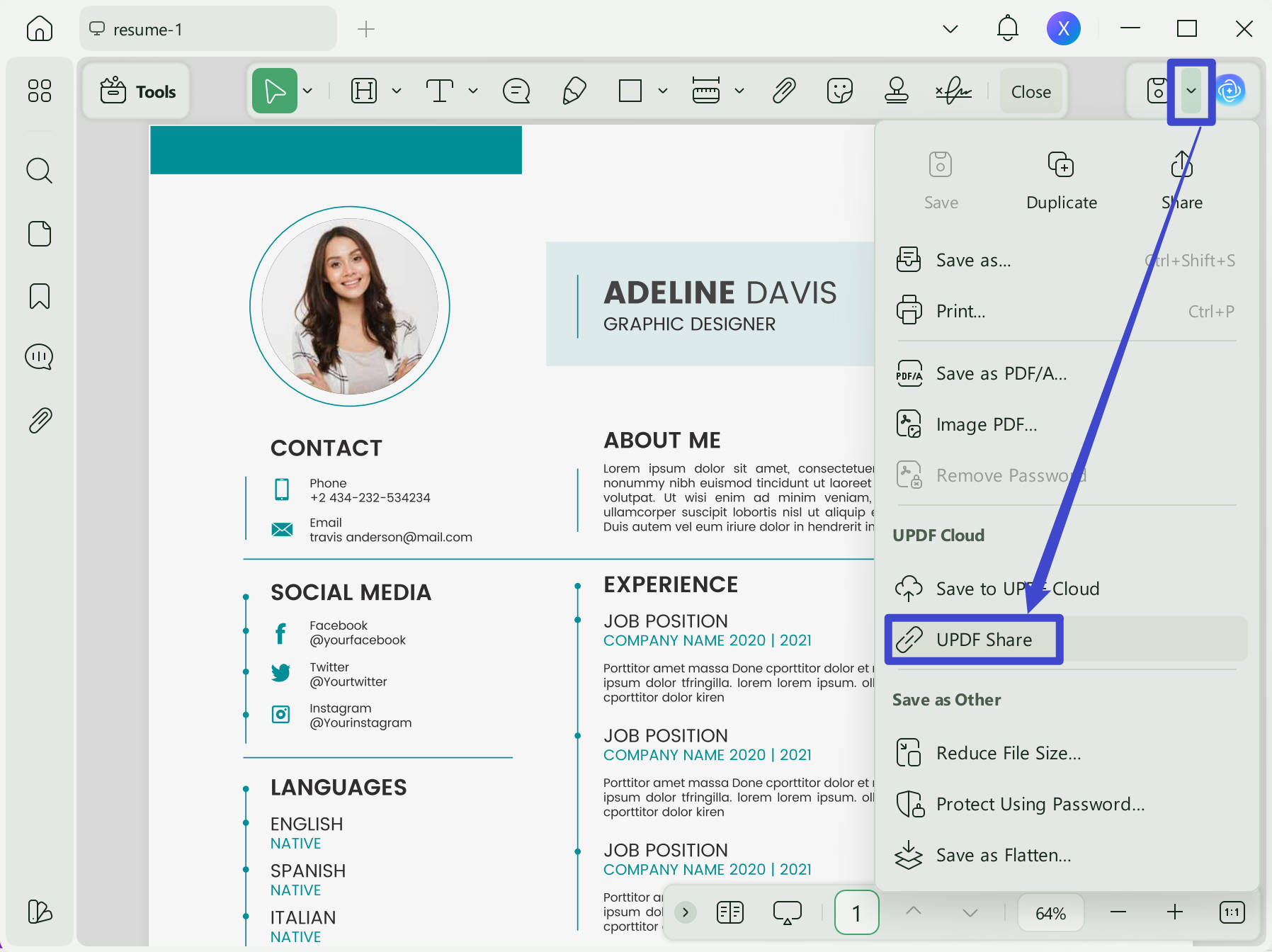Open the search panel in sidebar
Screen dimensions: 1272x952
tap(39, 171)
